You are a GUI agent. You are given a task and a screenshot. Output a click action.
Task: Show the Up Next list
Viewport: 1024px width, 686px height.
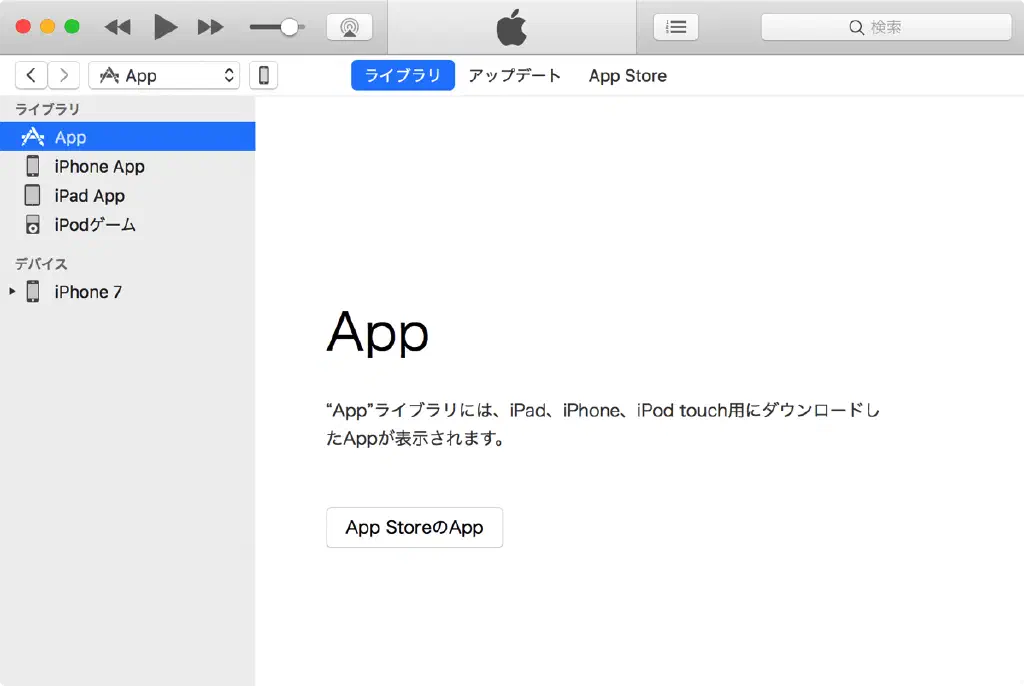point(676,27)
